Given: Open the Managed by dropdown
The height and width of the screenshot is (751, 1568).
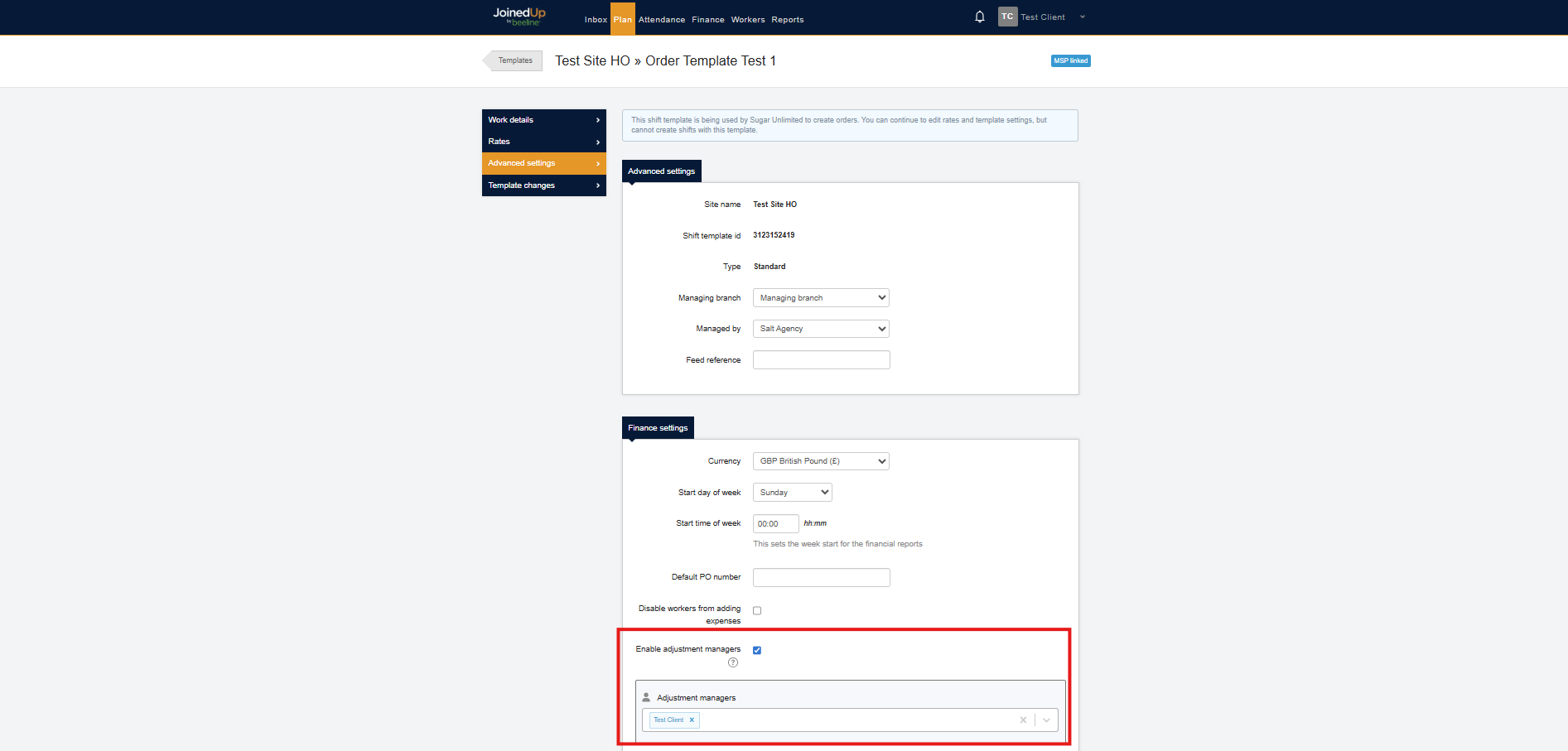Looking at the screenshot, I should pyautogui.click(x=821, y=329).
